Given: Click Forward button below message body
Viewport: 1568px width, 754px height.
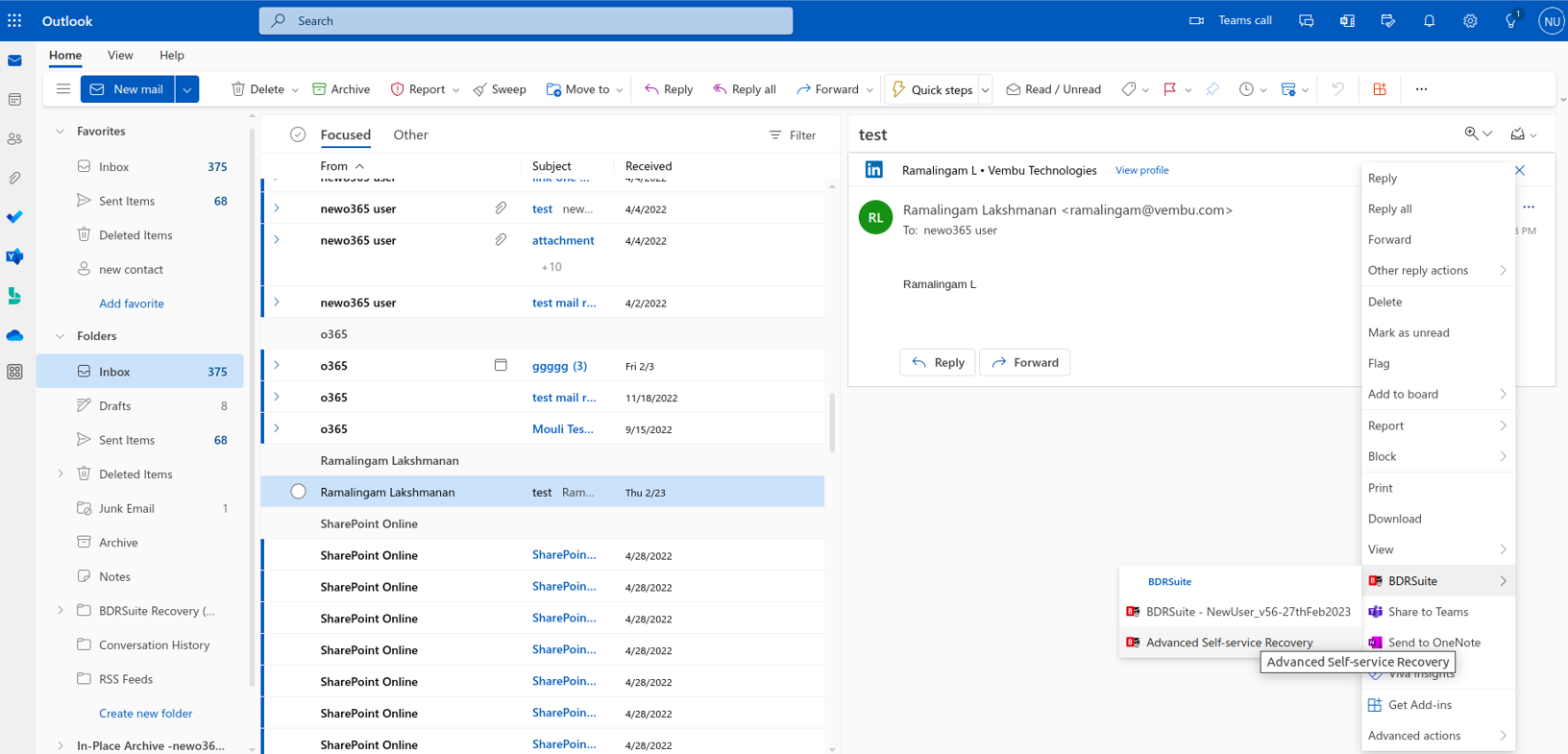Looking at the screenshot, I should [x=1024, y=362].
